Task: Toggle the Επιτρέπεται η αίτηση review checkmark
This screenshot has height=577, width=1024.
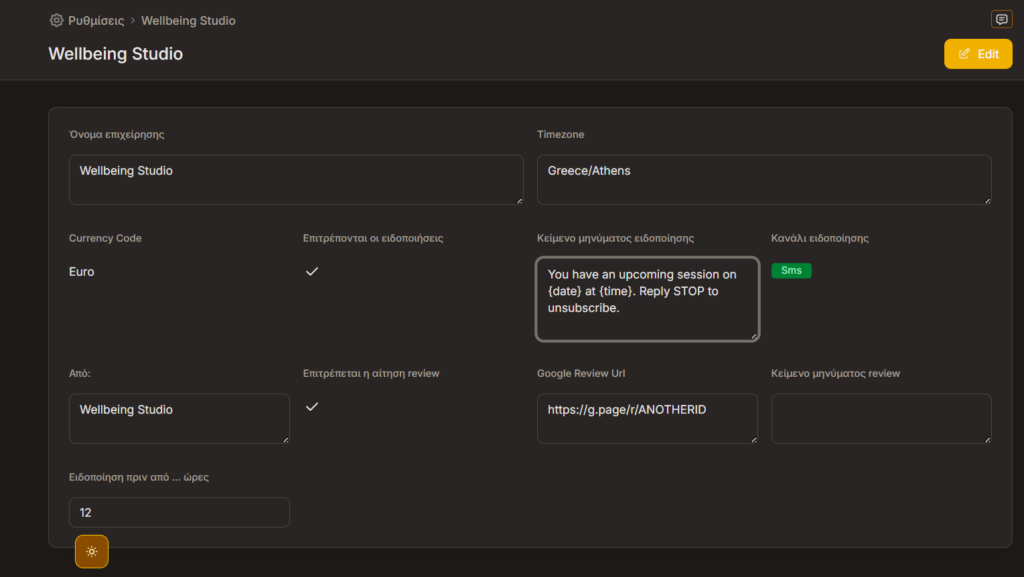Action: point(312,407)
